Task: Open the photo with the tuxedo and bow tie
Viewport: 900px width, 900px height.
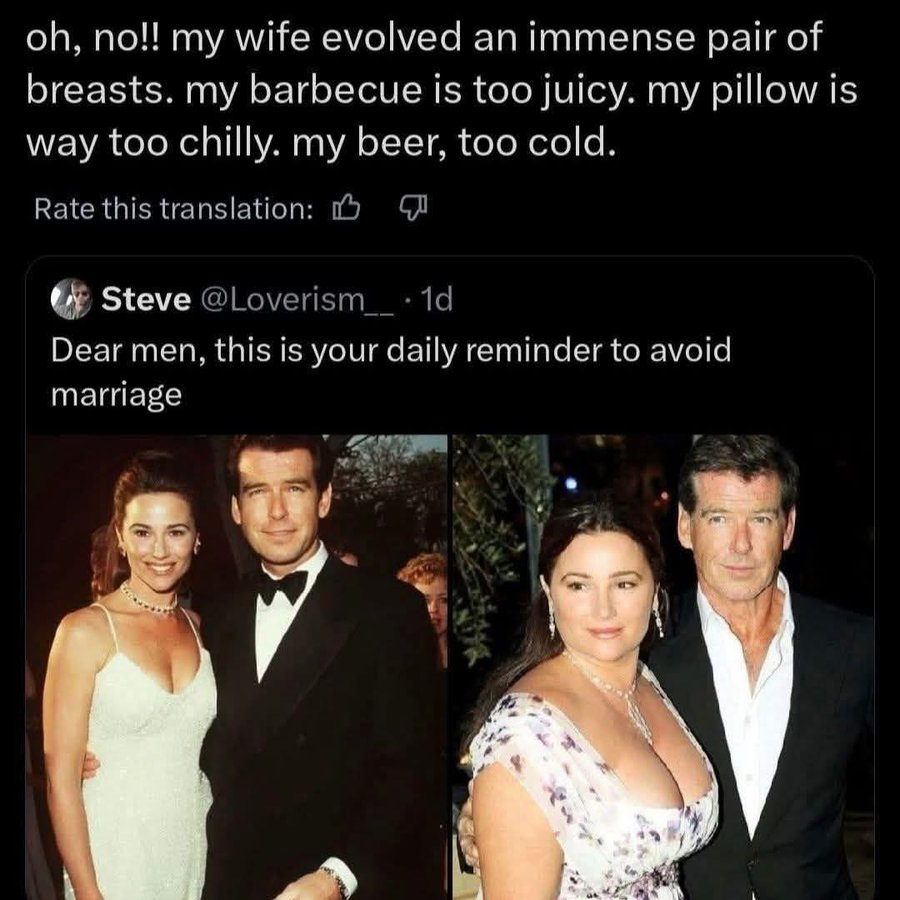Action: pos(236,667)
